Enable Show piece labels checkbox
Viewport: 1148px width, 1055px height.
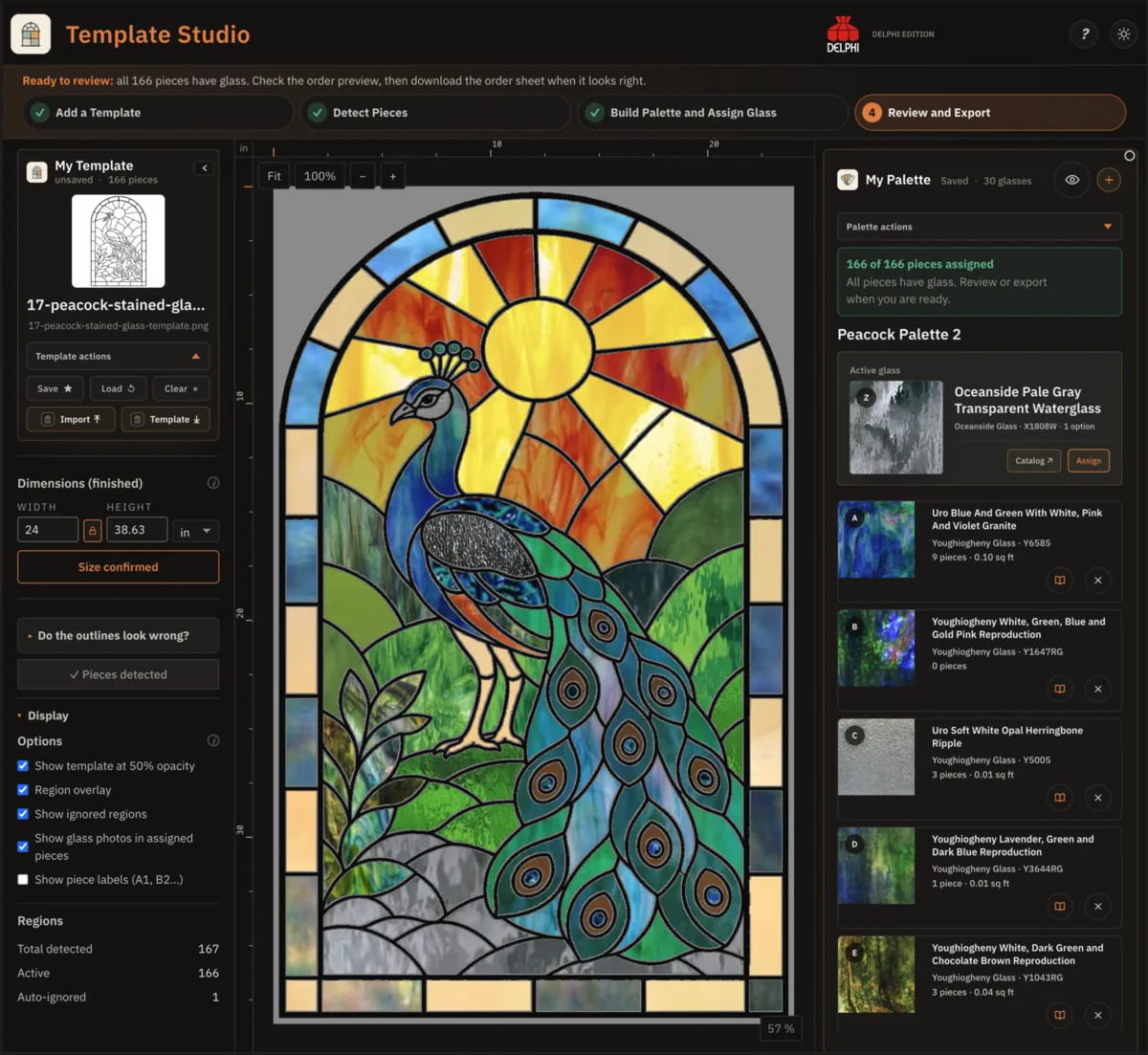[23, 880]
